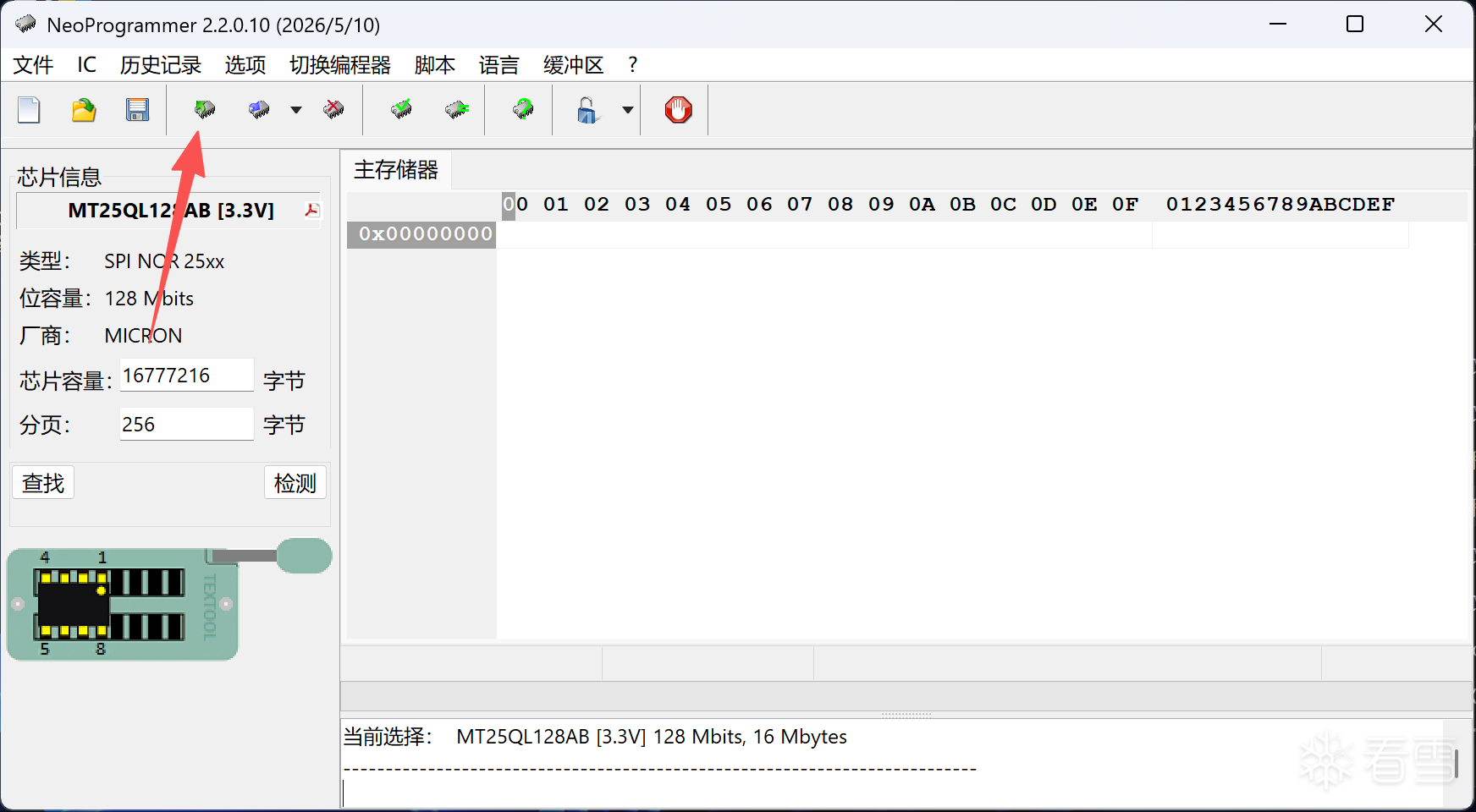Click the 0x00000000 address row header
Viewport: 1476px width, 812px height.
pyautogui.click(x=421, y=234)
